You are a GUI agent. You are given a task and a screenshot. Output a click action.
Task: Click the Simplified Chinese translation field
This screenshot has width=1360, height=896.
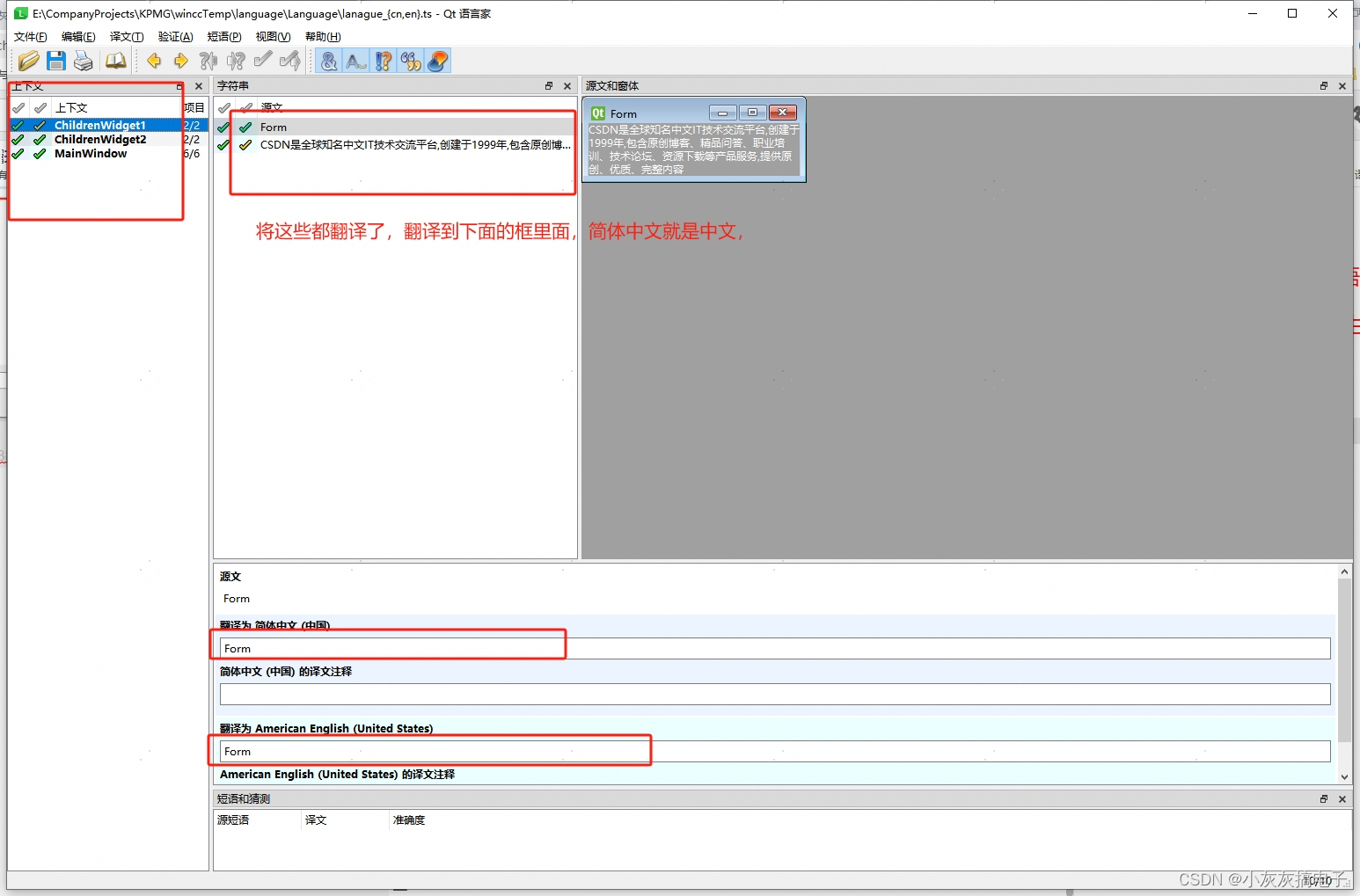tap(775, 649)
